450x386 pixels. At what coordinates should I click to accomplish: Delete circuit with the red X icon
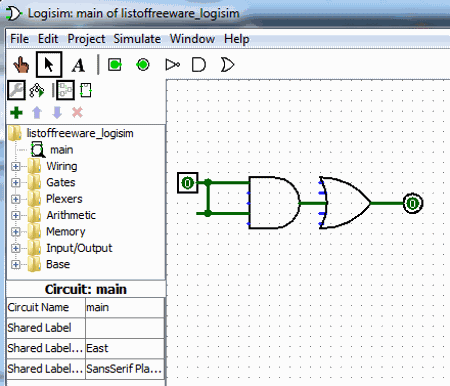point(77,113)
